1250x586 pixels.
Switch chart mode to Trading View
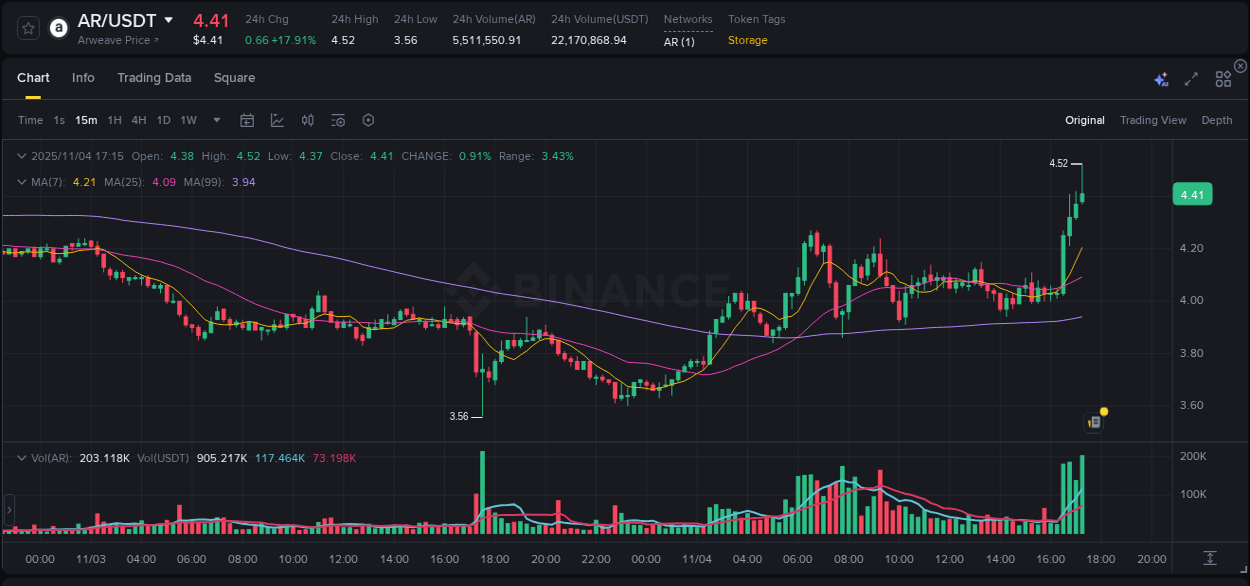(x=1153, y=120)
